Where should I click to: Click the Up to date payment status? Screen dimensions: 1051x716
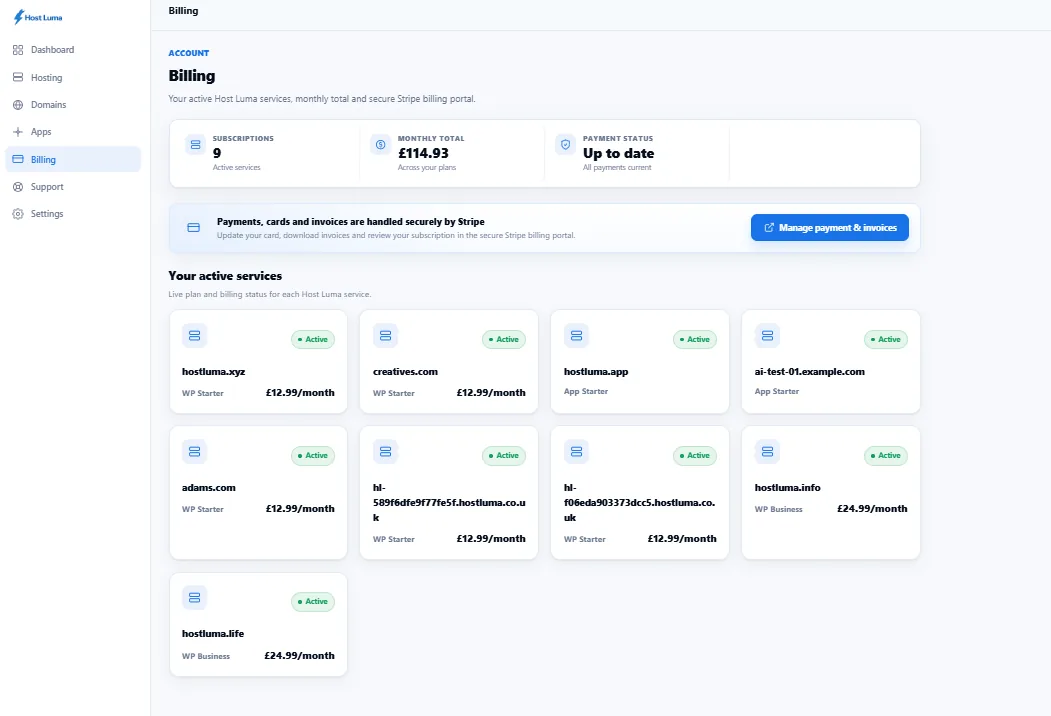(x=619, y=154)
